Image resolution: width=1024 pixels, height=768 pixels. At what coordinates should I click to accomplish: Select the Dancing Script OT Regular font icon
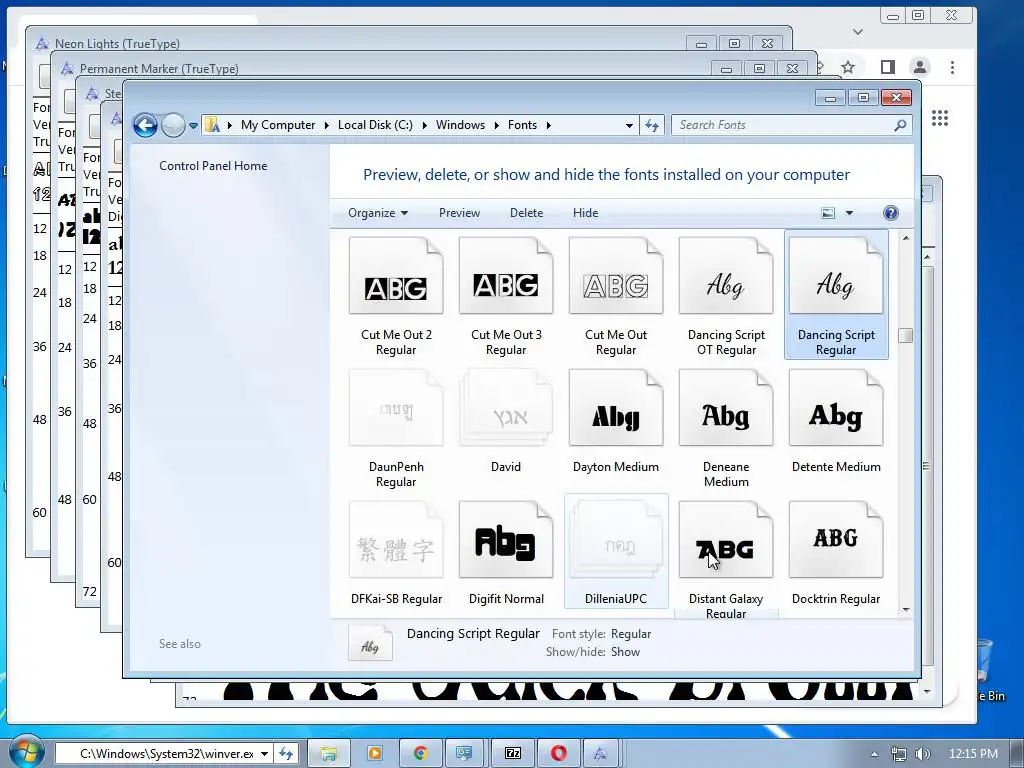pos(726,276)
